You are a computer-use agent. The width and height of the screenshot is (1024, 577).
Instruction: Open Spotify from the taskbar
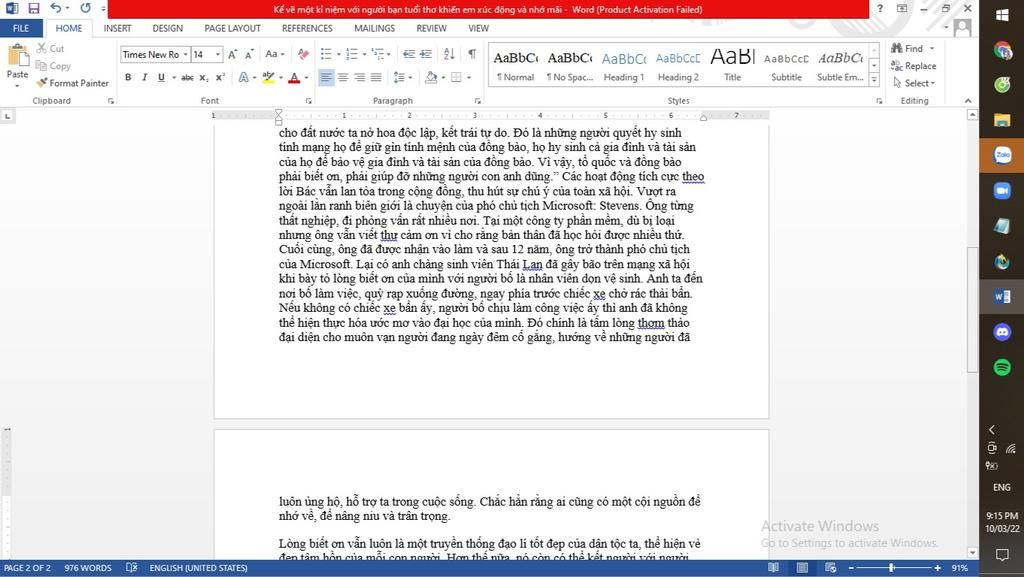1002,367
